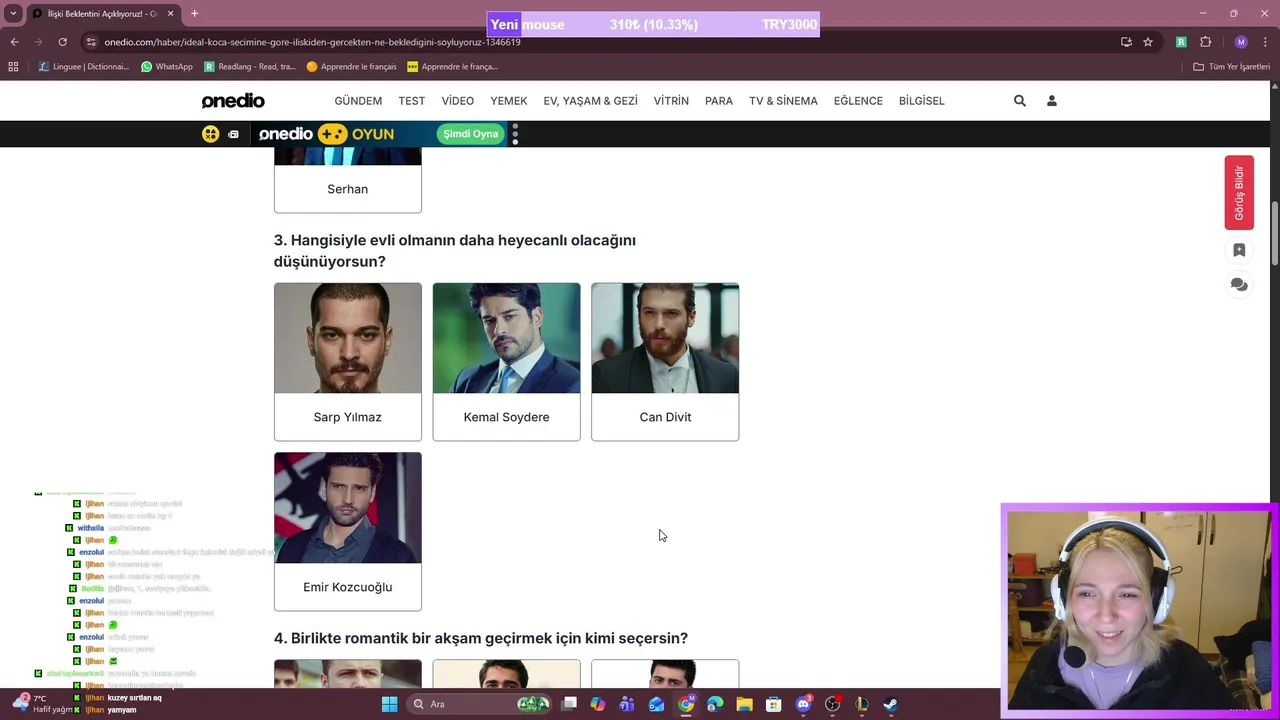Click the Görüş Bildir feedback button
This screenshot has height=720, width=1280.
pos(1239,193)
